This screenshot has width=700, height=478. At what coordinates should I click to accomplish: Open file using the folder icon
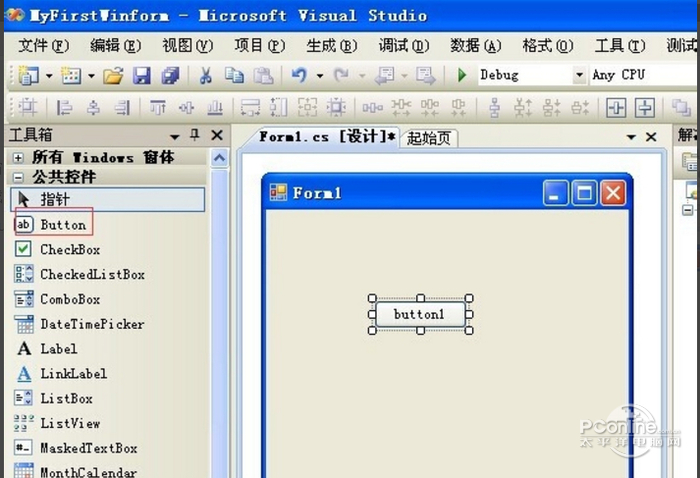tap(113, 75)
